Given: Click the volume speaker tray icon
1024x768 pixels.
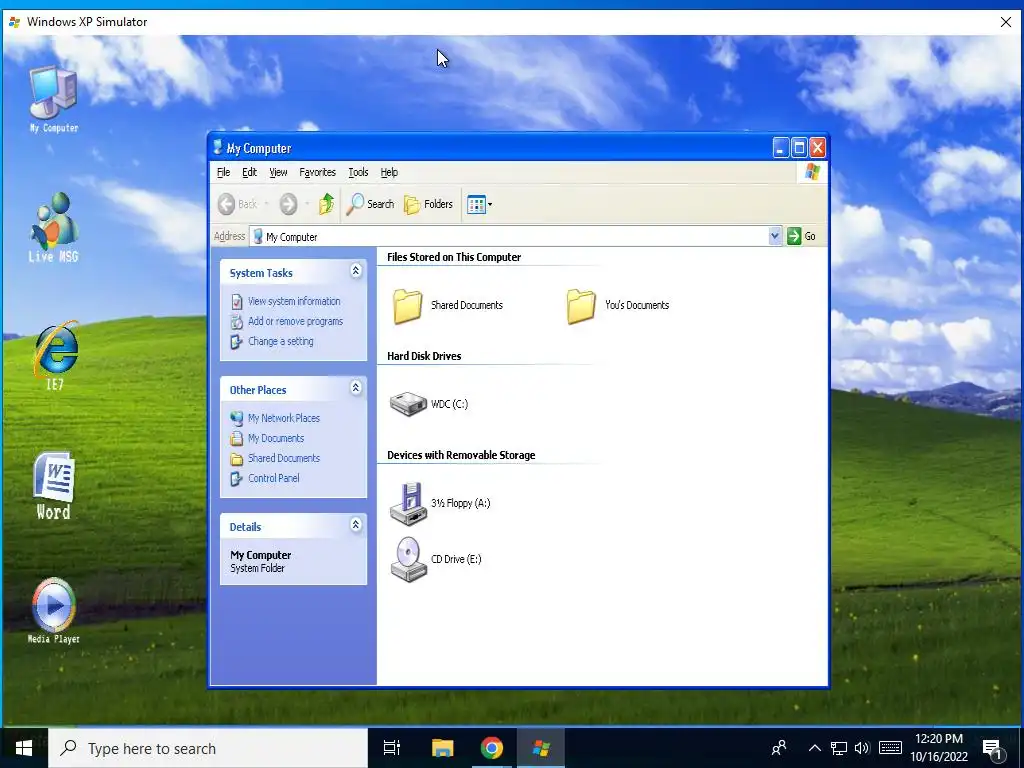Looking at the screenshot, I should point(862,748).
